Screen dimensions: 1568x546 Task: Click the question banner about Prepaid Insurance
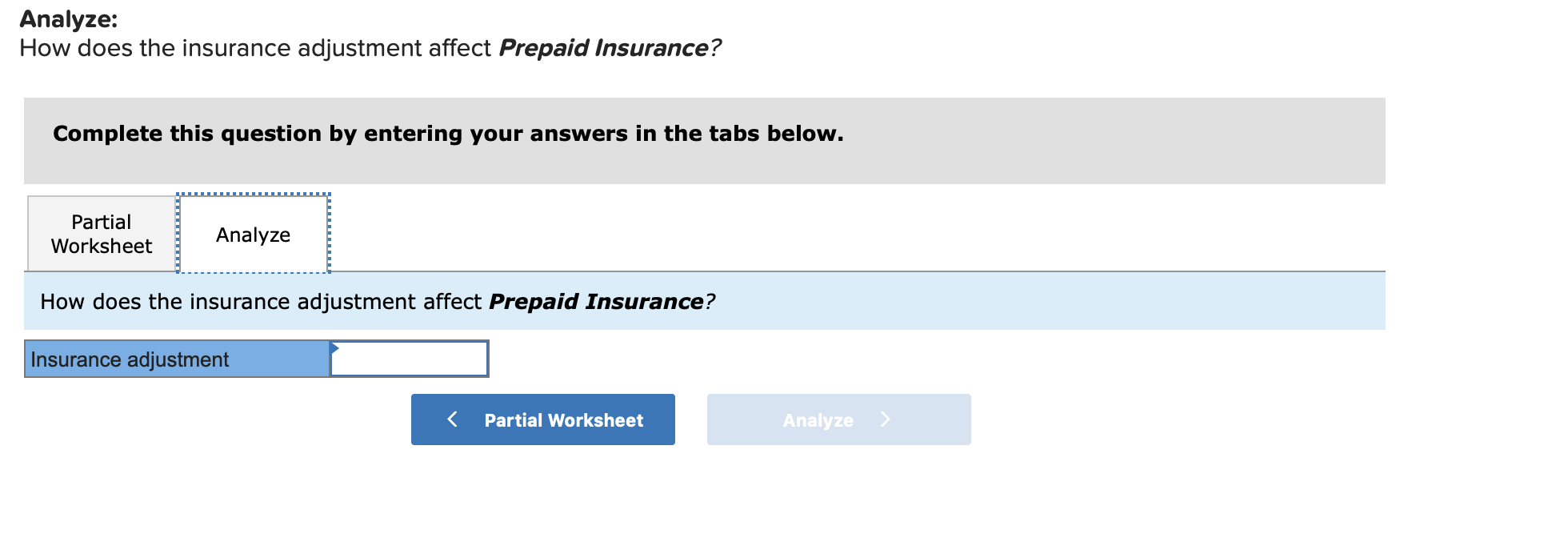pos(376,302)
